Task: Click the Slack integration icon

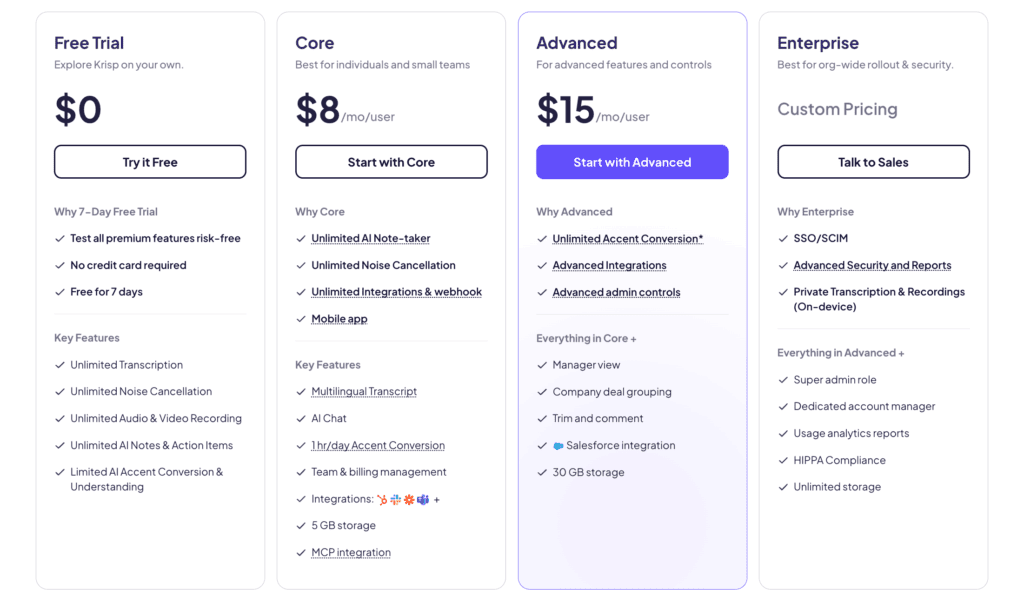Action: tap(395, 499)
